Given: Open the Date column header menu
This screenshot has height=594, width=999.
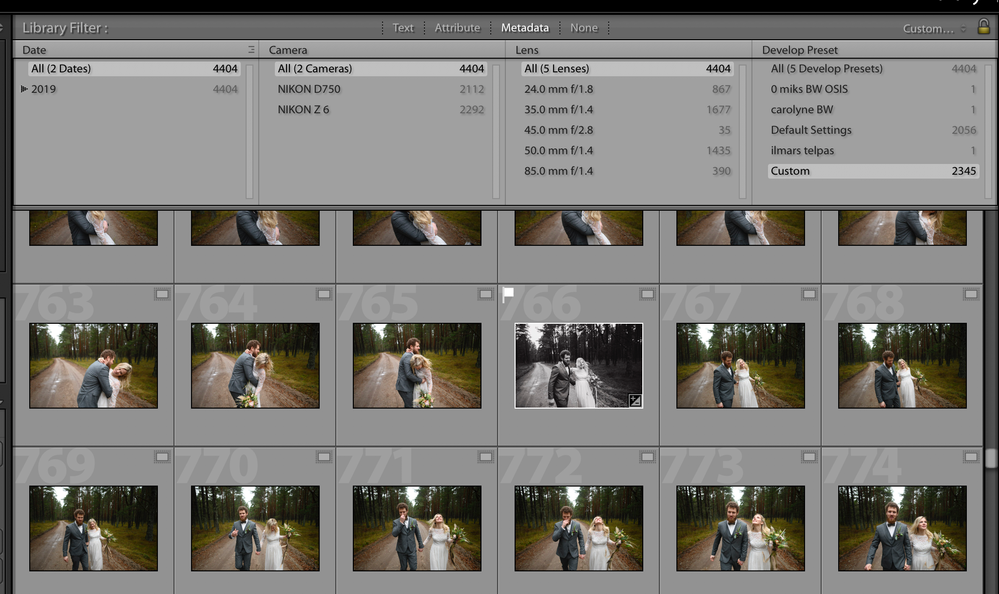Looking at the screenshot, I should coord(34,50).
